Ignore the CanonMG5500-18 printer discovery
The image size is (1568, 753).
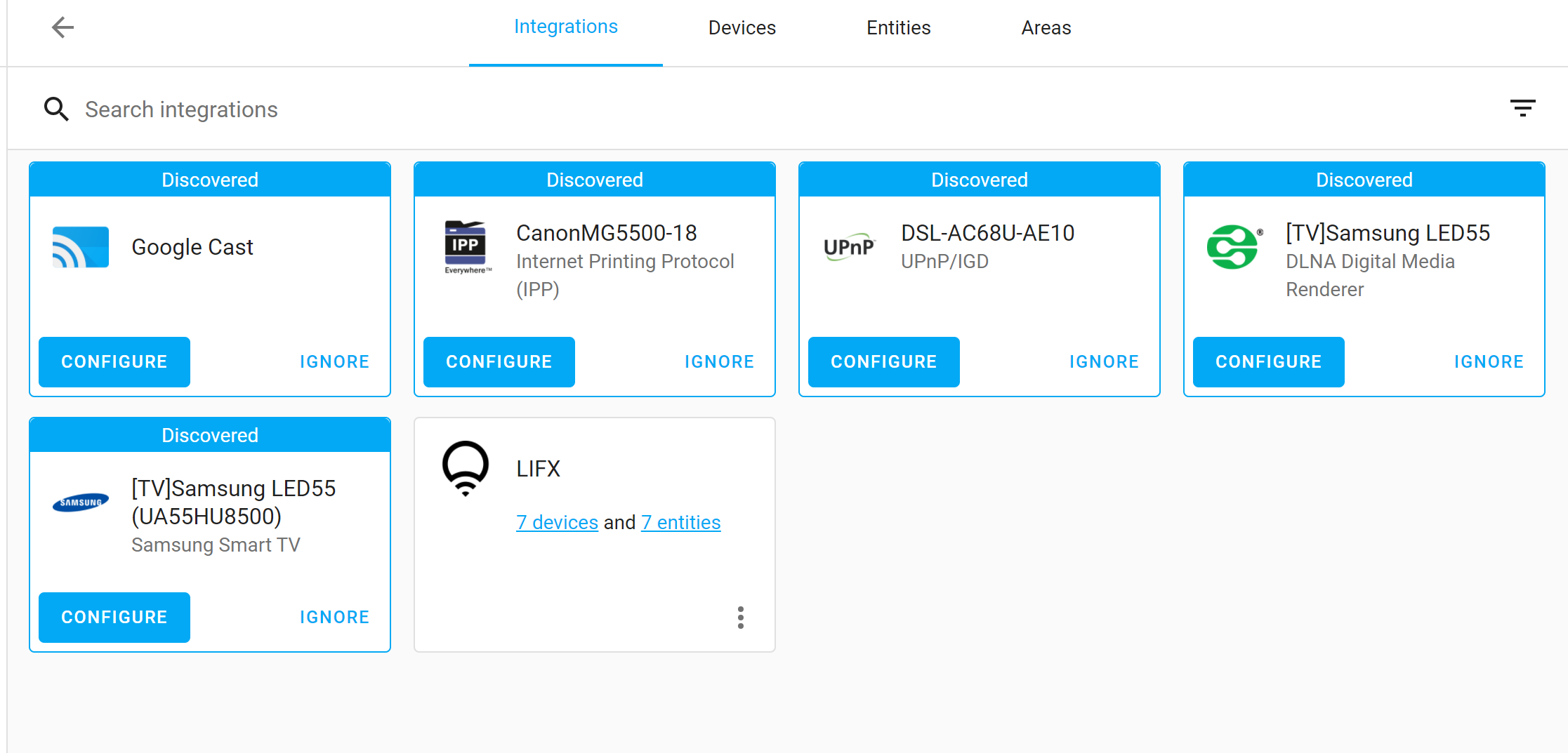pos(719,361)
